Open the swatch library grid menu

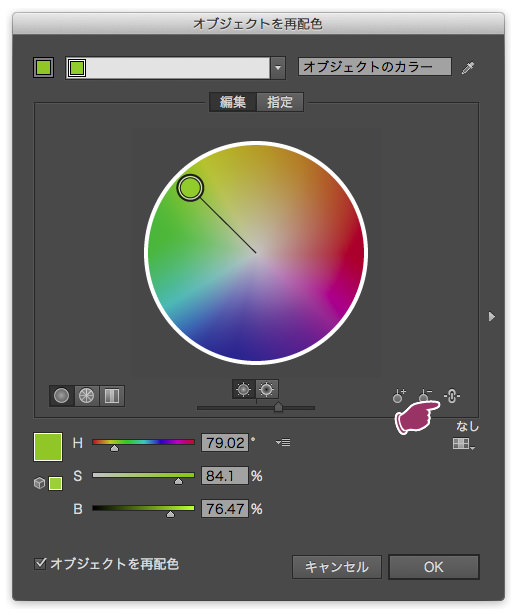pos(463,444)
